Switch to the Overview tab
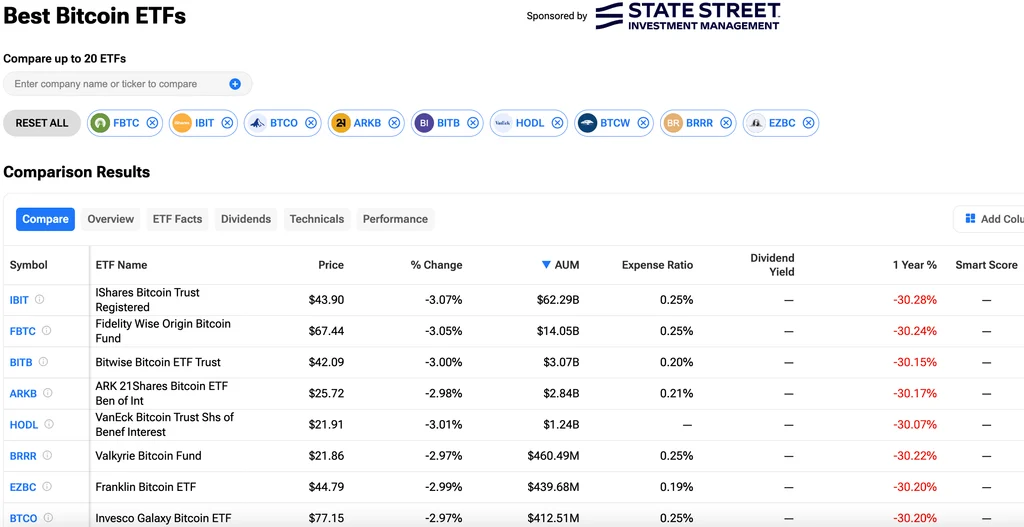This screenshot has width=1024, height=527. (x=110, y=219)
